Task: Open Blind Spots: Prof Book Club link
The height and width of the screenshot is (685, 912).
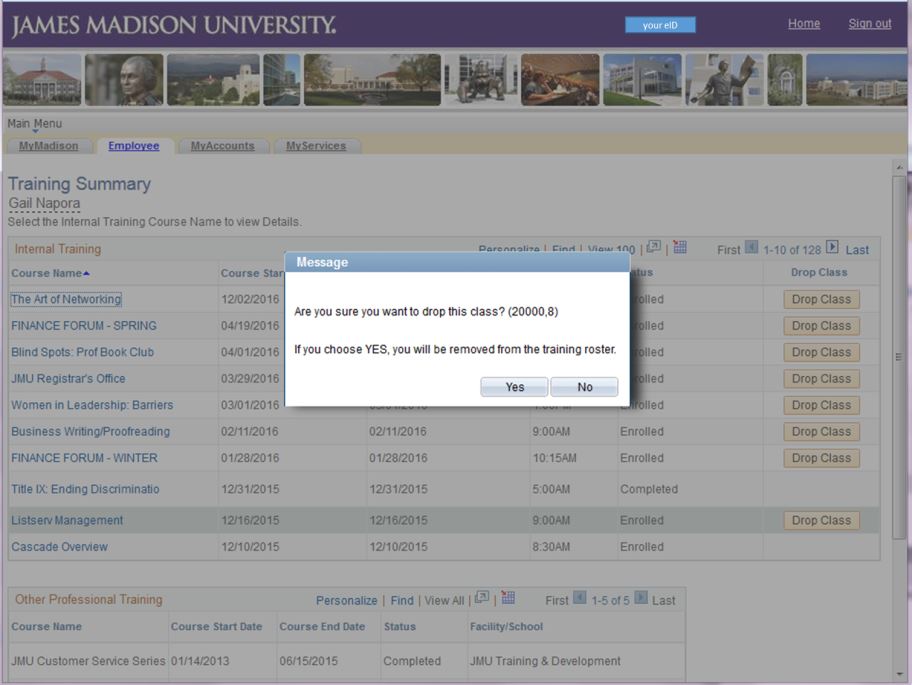Action: point(83,352)
